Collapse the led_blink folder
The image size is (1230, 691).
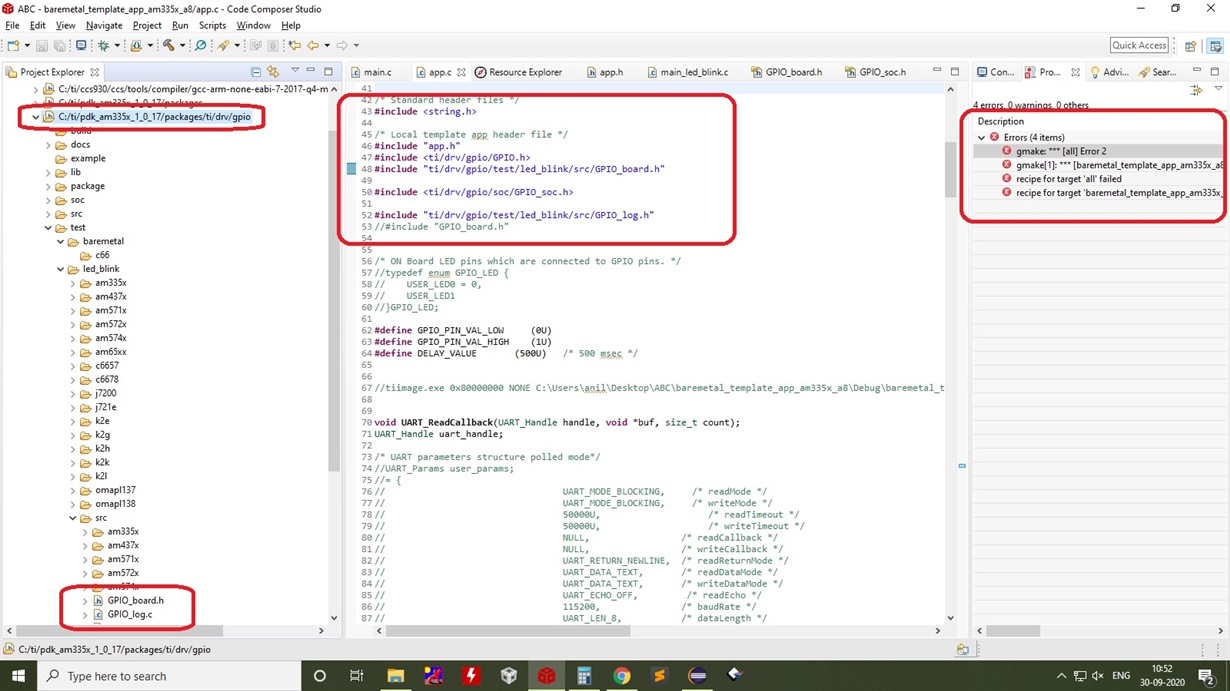click(60, 269)
